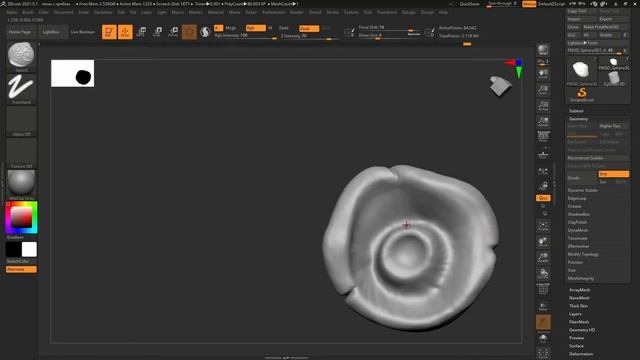The width and height of the screenshot is (640, 360).
Task: Toggle the Qxyz rotation button
Action: pyautogui.click(x=543, y=198)
